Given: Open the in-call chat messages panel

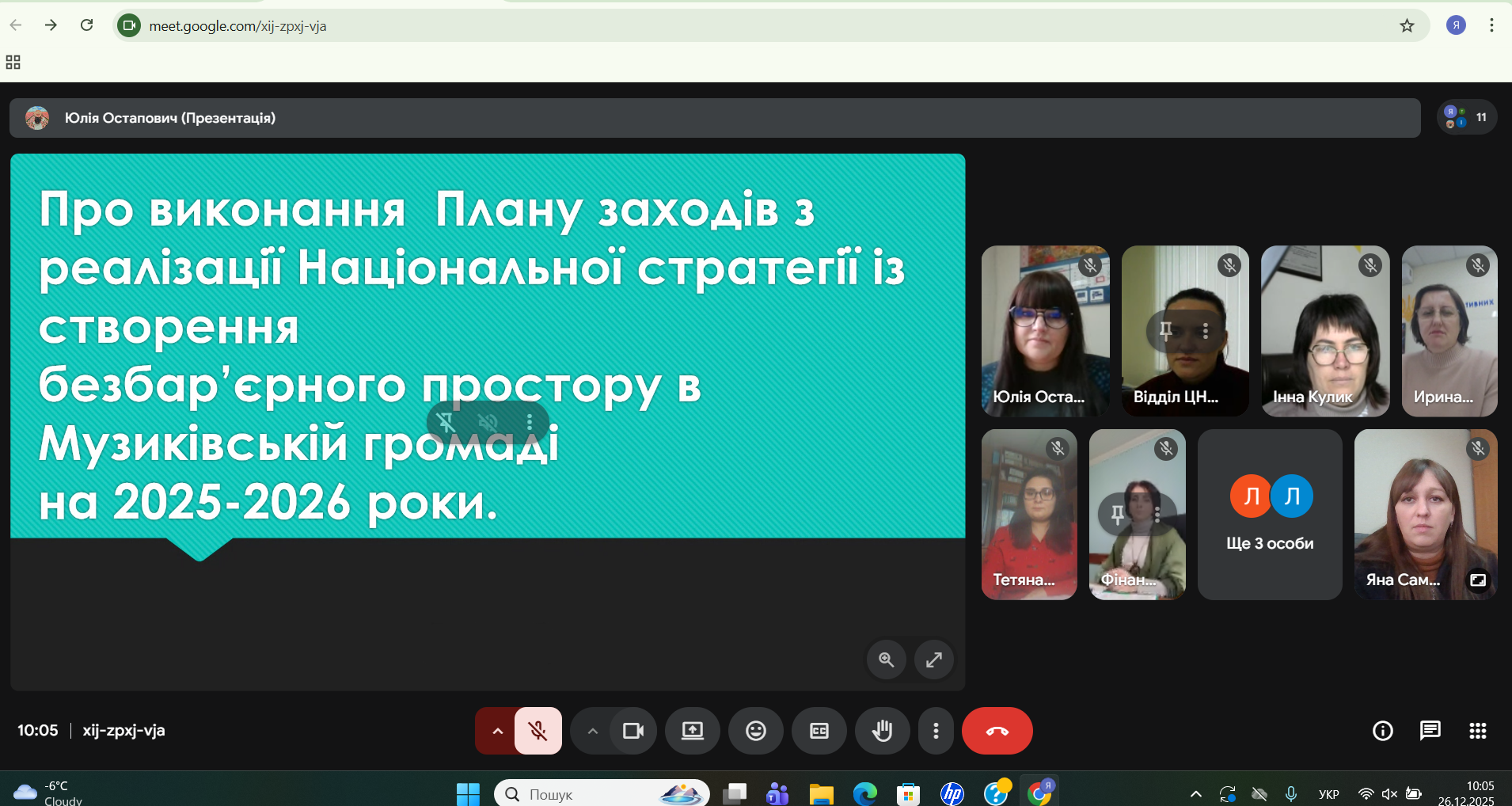Looking at the screenshot, I should [1430, 731].
